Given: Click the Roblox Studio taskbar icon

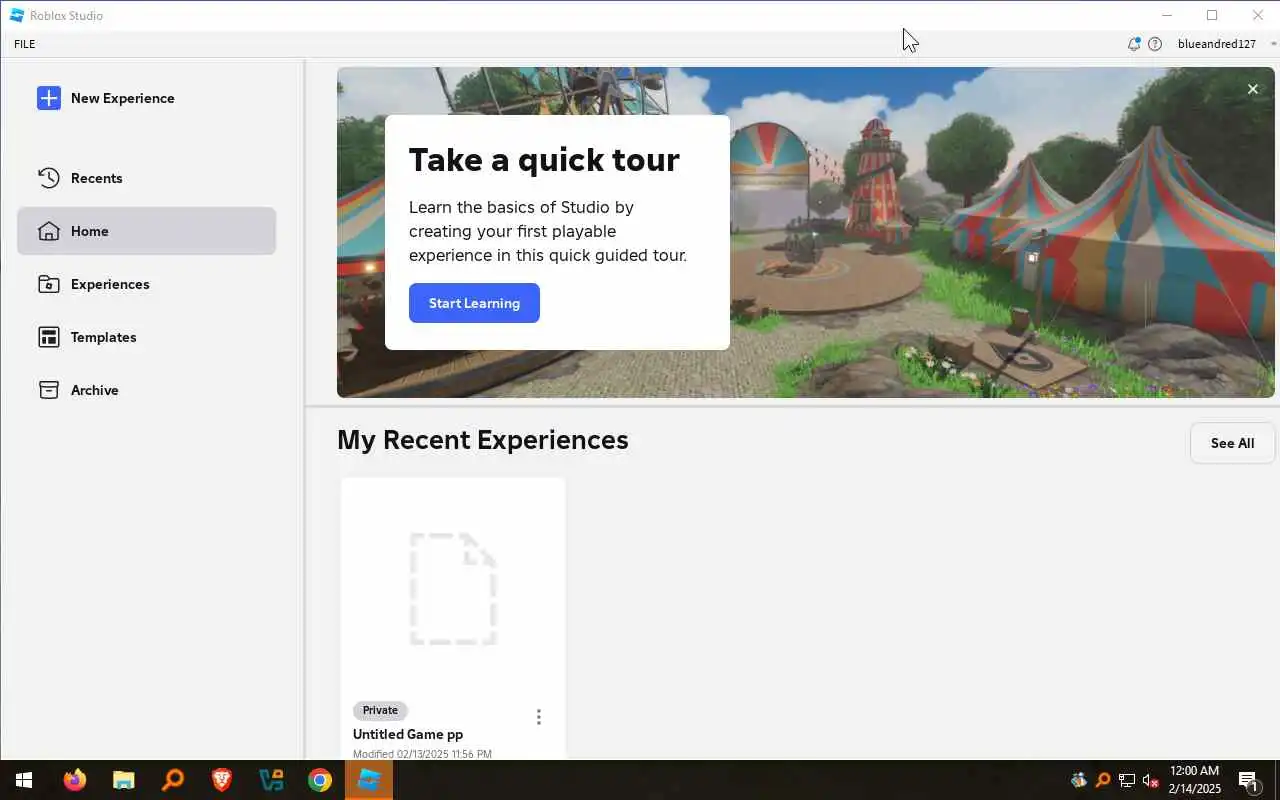Looking at the screenshot, I should pos(369,780).
